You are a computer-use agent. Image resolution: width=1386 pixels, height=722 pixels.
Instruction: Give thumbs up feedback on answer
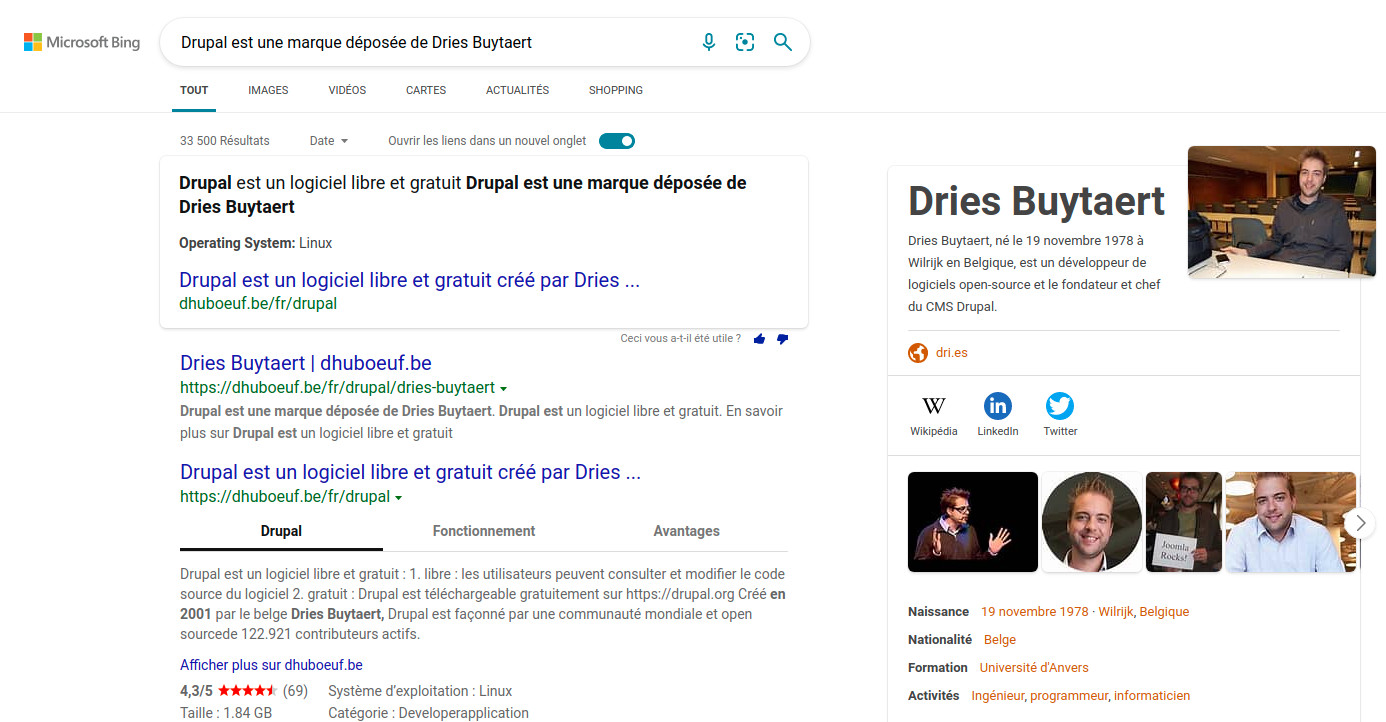760,339
